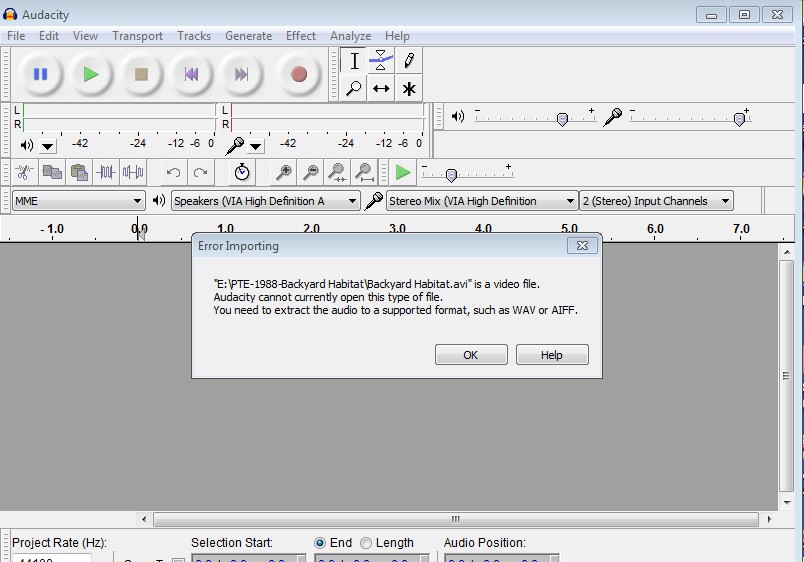Open the Transport menu
804x562 pixels.
pos(137,36)
